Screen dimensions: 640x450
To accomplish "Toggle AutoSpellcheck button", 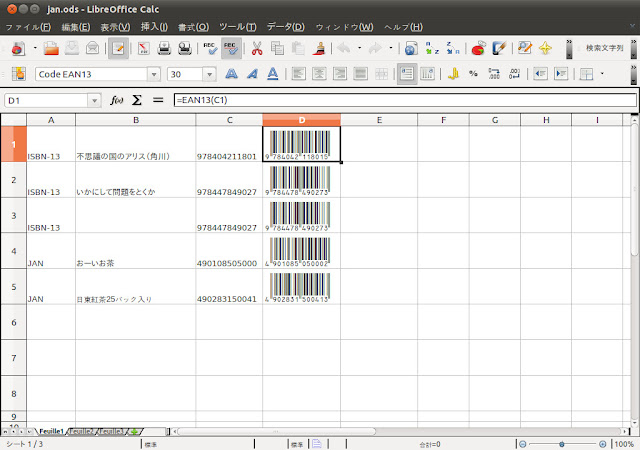I will (x=231, y=49).
